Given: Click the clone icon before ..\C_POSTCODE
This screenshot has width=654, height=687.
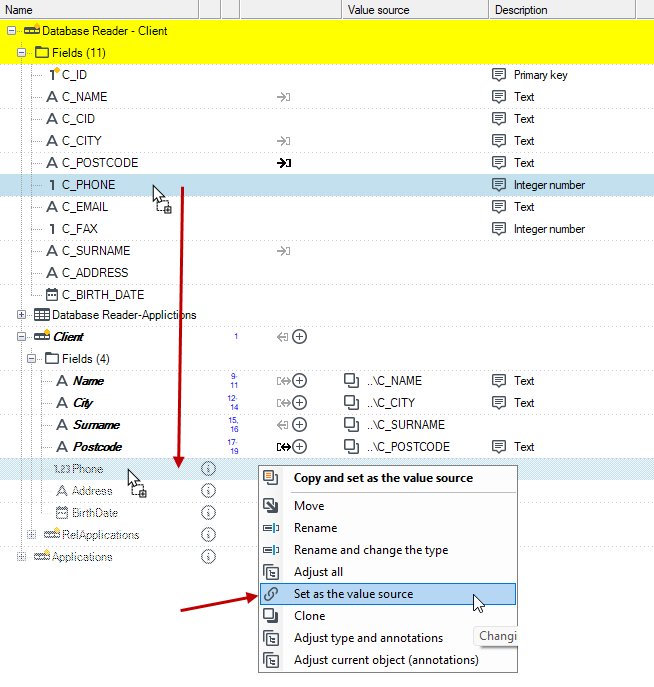Looking at the screenshot, I should (351, 446).
